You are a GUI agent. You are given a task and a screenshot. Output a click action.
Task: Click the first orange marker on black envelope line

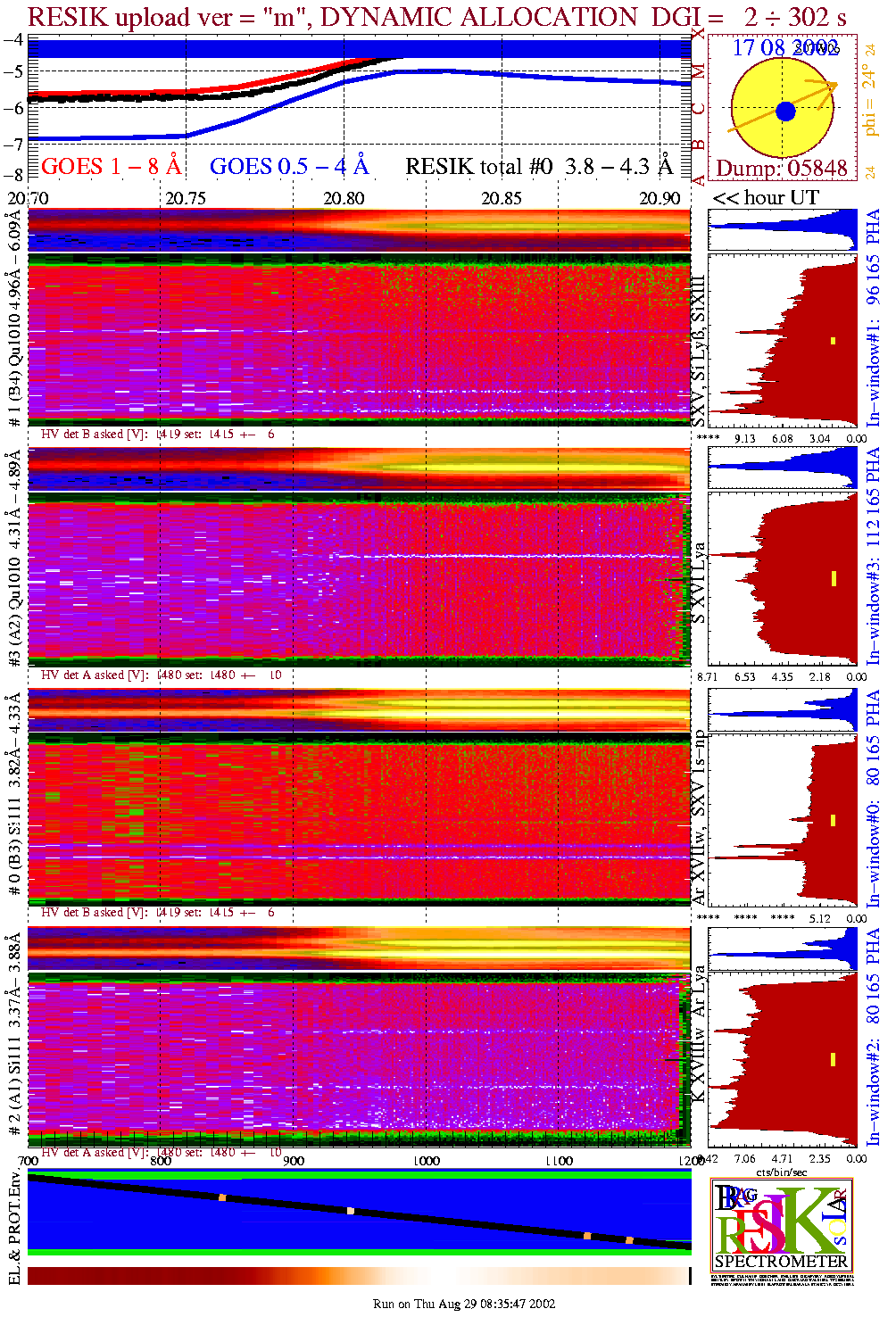pyautogui.click(x=222, y=1197)
